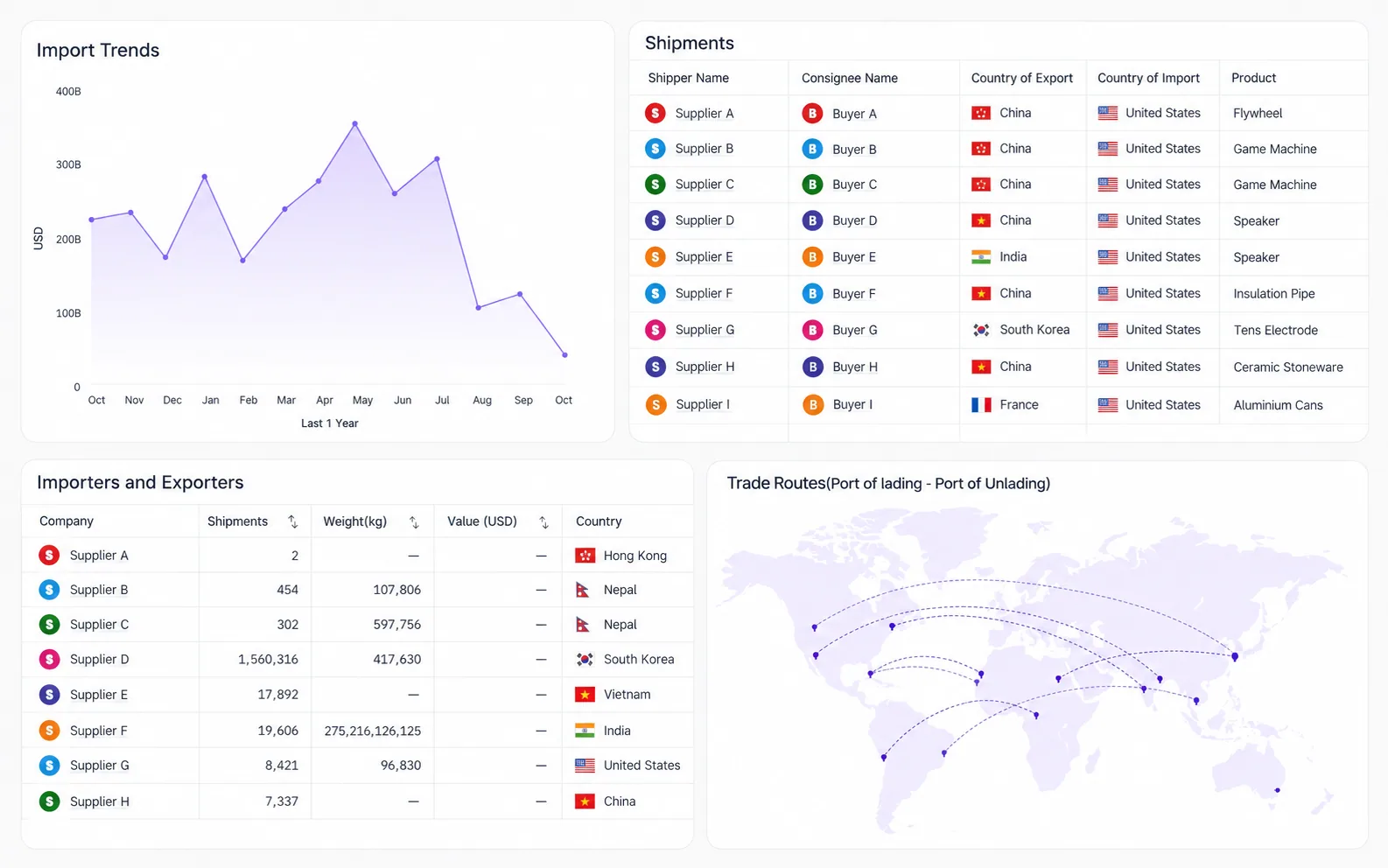The width and height of the screenshot is (1388, 868).
Task: Click Buyer G pink badge icon
Action: pos(812,330)
